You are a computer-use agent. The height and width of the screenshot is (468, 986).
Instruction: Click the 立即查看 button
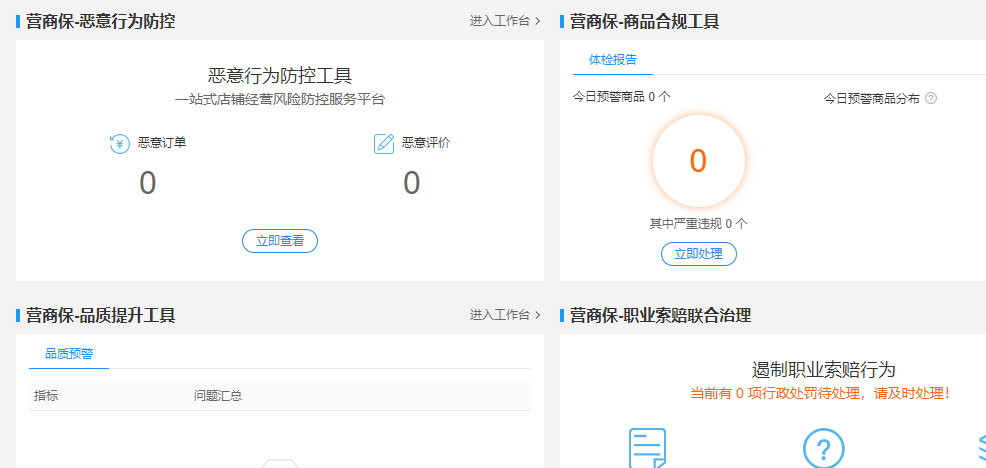coord(280,241)
